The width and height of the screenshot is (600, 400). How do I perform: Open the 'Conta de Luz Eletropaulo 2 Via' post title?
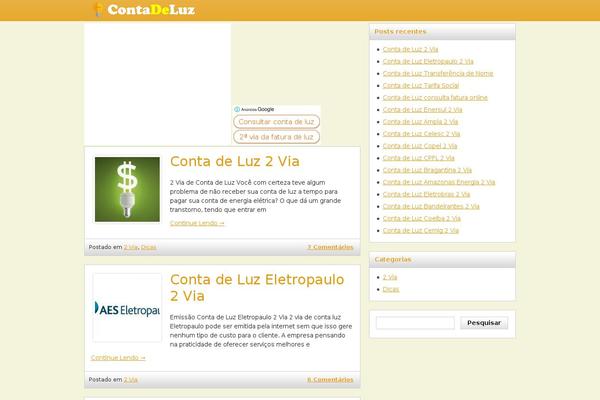[x=257, y=287]
